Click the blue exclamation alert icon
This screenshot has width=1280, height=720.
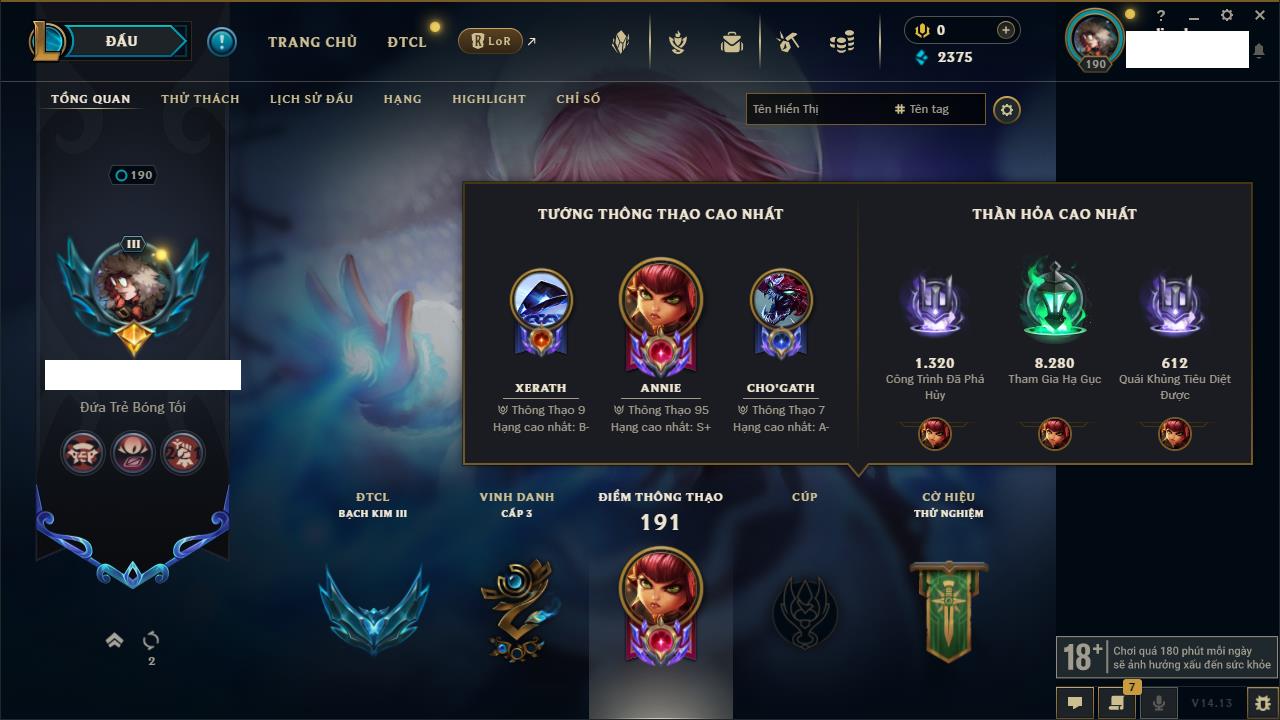click(222, 42)
